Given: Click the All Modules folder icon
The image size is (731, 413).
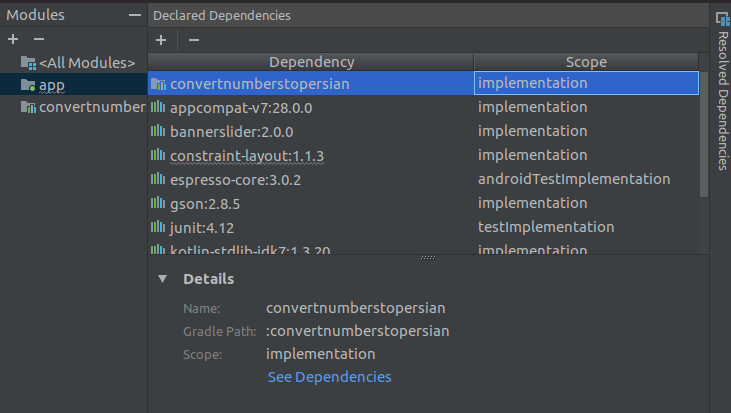Looking at the screenshot, I should point(28,62).
